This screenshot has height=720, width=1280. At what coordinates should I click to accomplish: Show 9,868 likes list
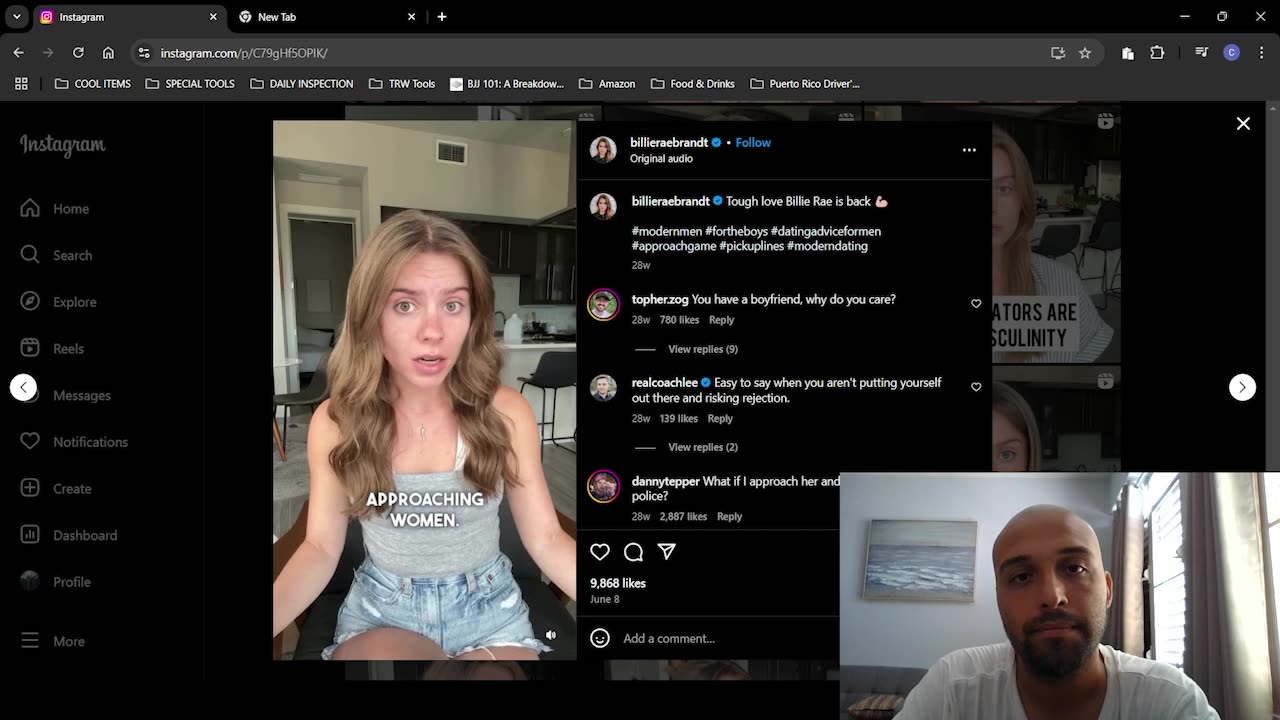(x=618, y=583)
